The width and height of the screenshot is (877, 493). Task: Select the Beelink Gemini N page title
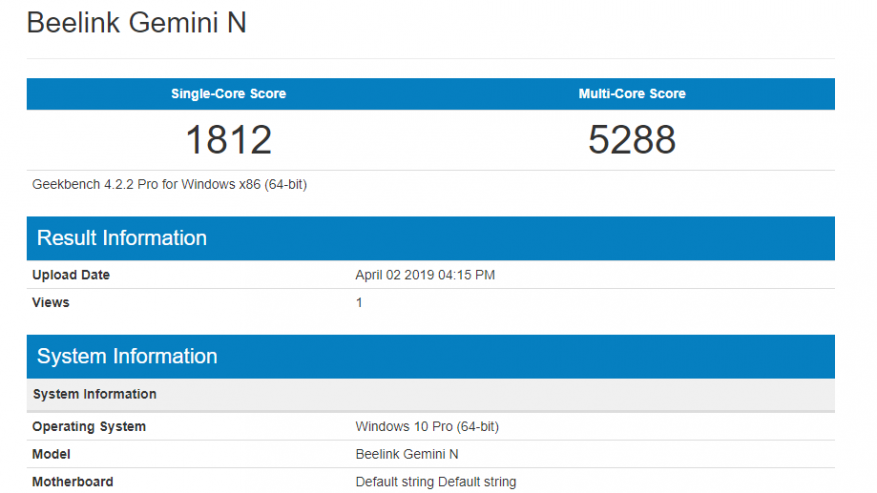pos(136,23)
